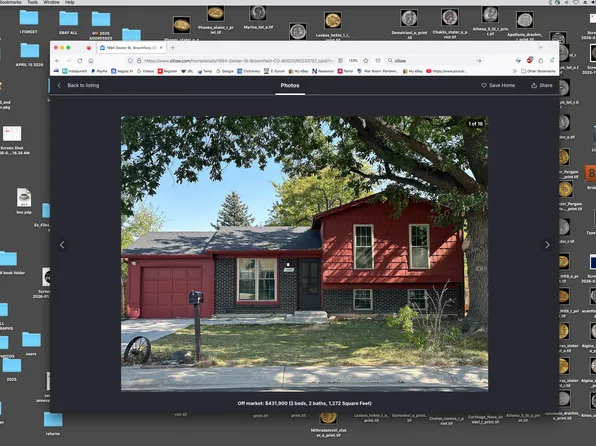Click the search box containing zillow
The width and height of the screenshot is (596, 446).
pyautogui.click(x=433, y=60)
